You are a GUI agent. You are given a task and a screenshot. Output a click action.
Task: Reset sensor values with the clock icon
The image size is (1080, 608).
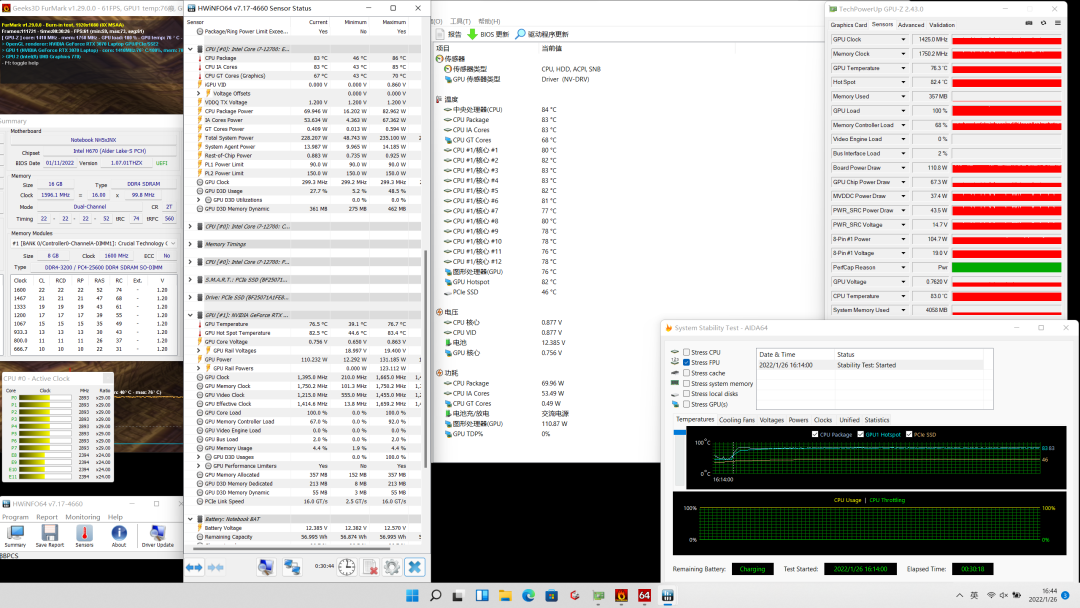[346, 567]
